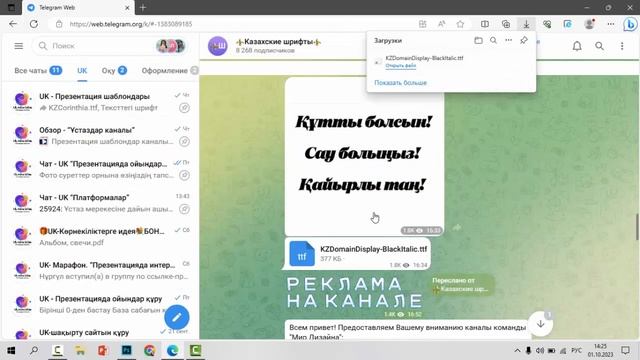Open the Bing sidebar button
Image resolution: width=640 pixels, height=360 pixels.
(631, 24)
